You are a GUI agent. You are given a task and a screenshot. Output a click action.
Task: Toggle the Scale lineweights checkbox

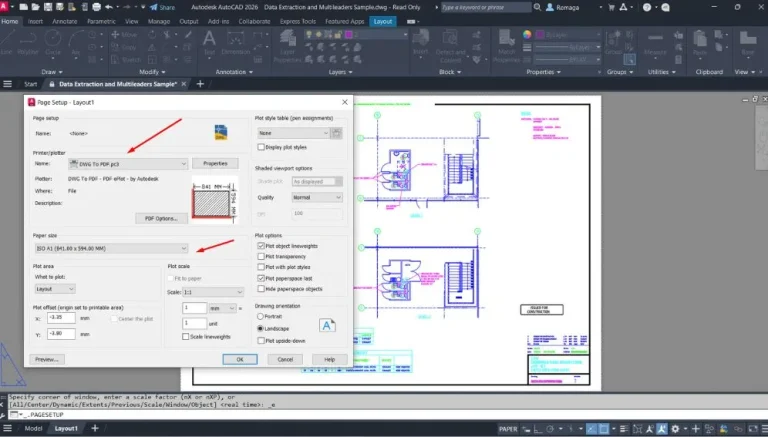[186, 337]
